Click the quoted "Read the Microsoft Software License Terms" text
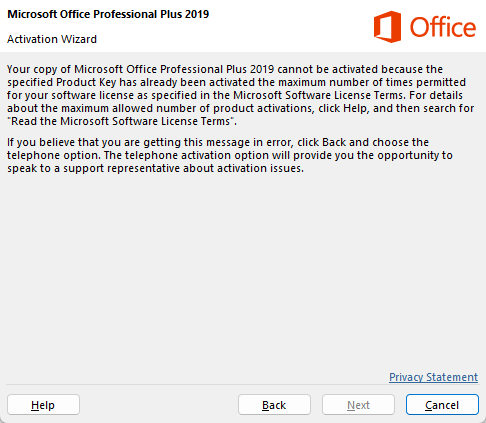 point(120,121)
